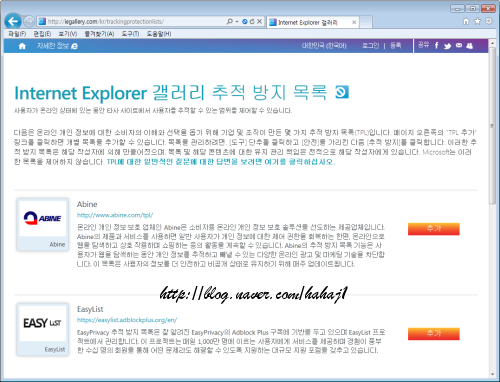Screen dimensions: 500x382
Task: Click the scrollbar down arrow
Action: coord(492,374)
